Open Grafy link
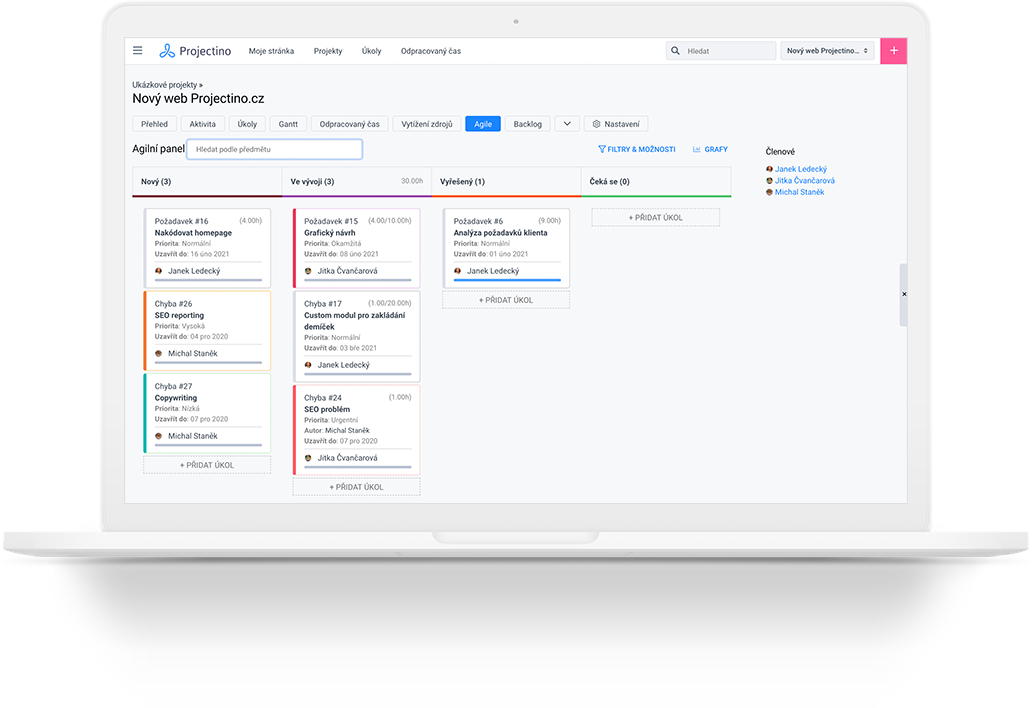The height and width of the screenshot is (708, 1032). click(710, 149)
